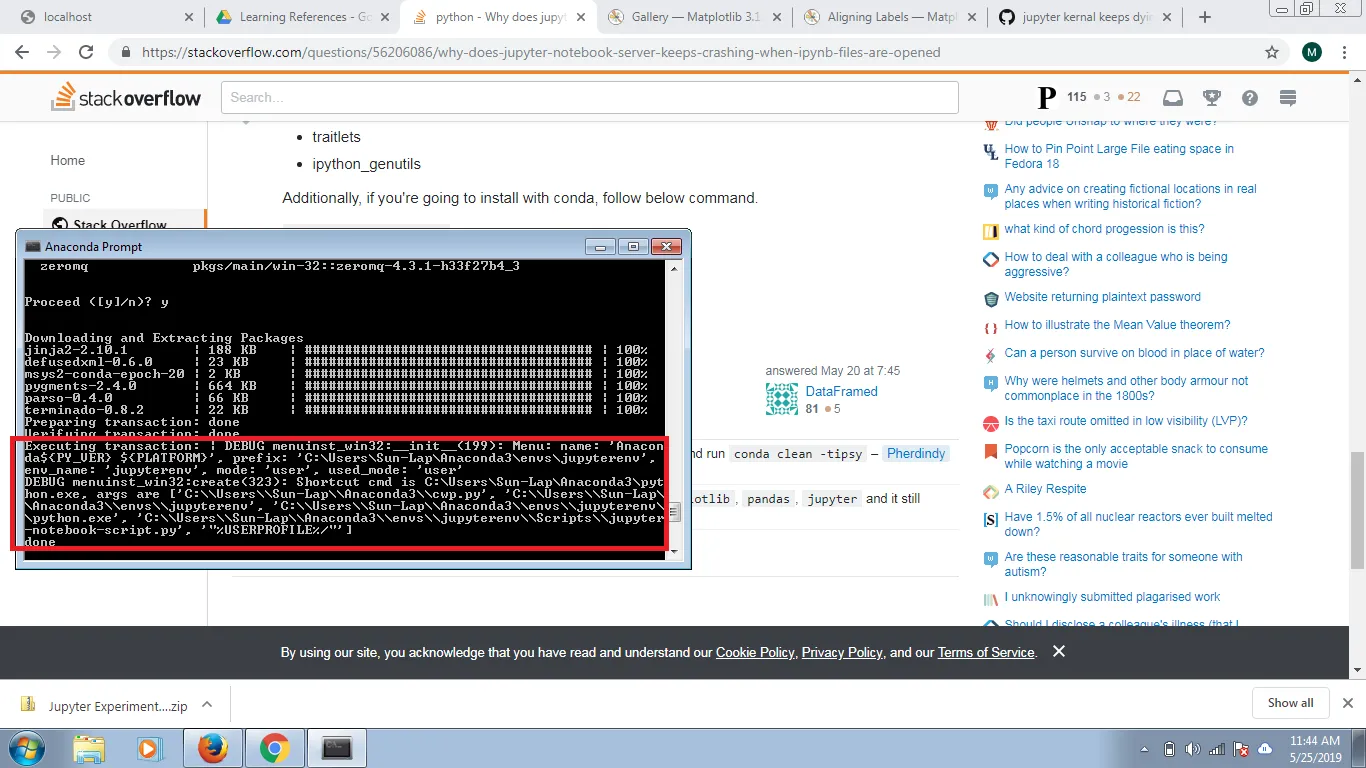Open Windows Explorer from the taskbar
1366x768 pixels.
[x=89, y=748]
